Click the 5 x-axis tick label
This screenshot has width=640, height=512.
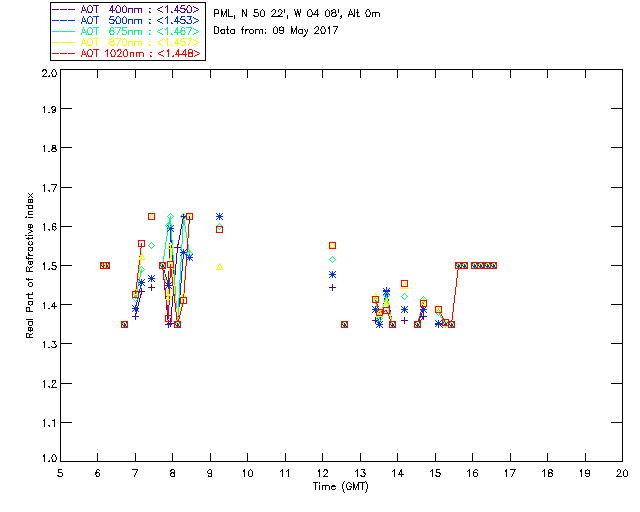click(60, 473)
